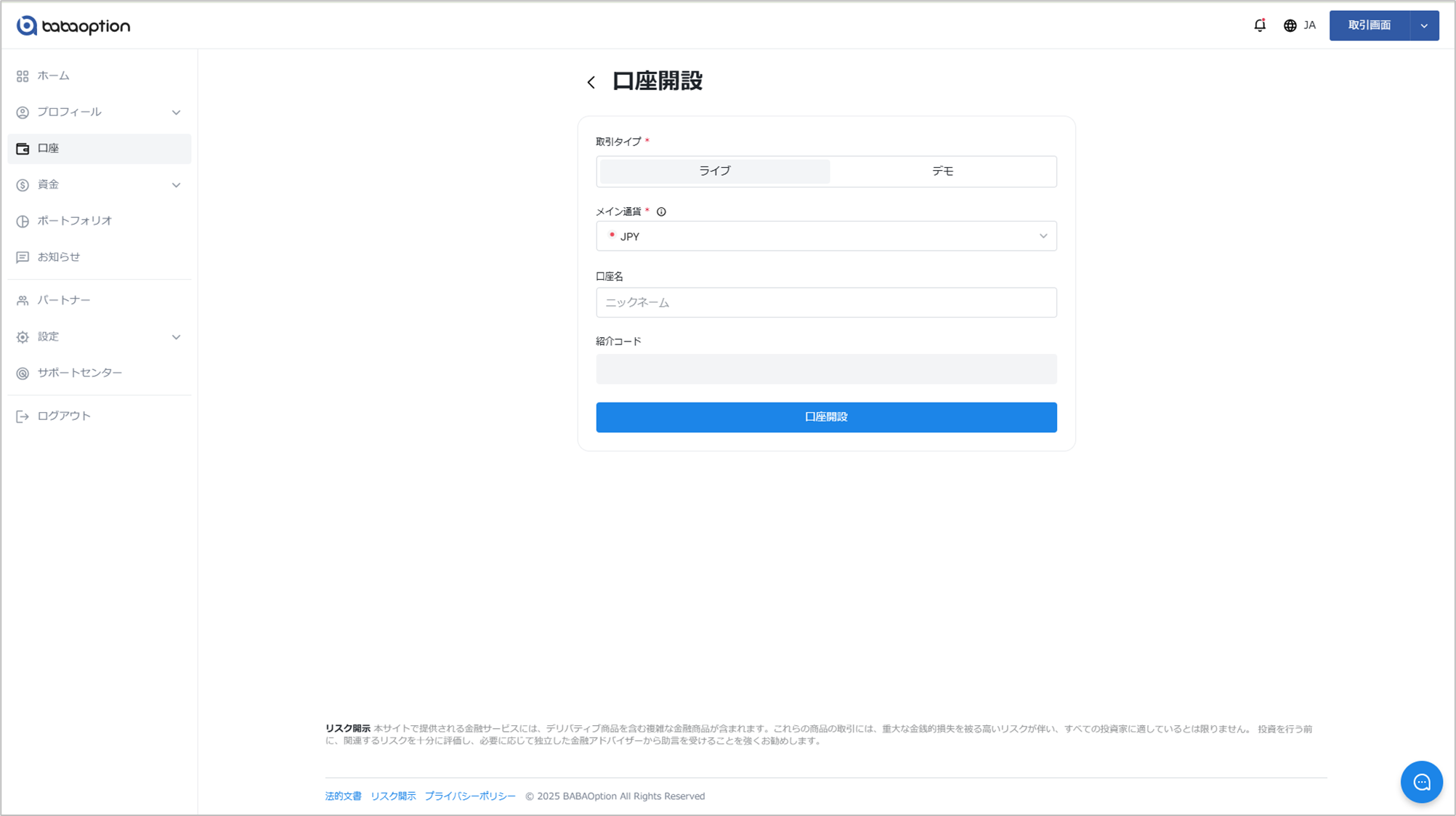Viewport: 1456px width, 816px height.
Task: Click the notification bell icon
Action: click(1259, 25)
